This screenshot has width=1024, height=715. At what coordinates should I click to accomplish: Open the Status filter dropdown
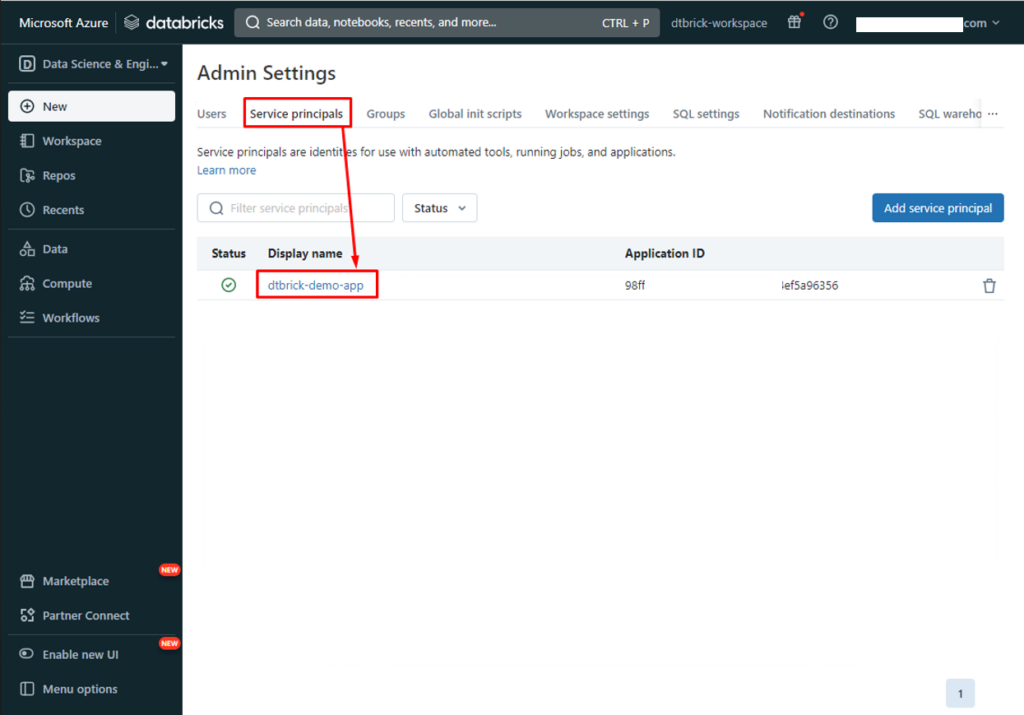[x=440, y=208]
